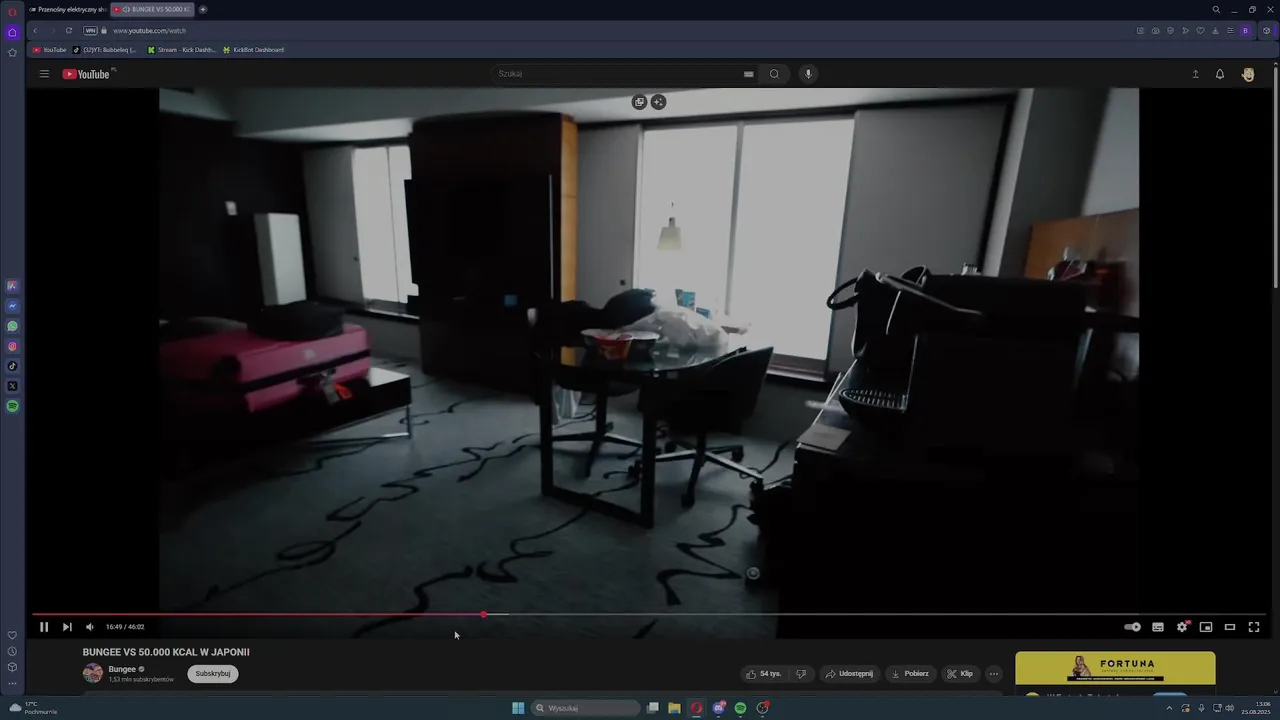This screenshot has height=720, width=1280.
Task: Go to YouTube home via logo
Action: pos(87,74)
